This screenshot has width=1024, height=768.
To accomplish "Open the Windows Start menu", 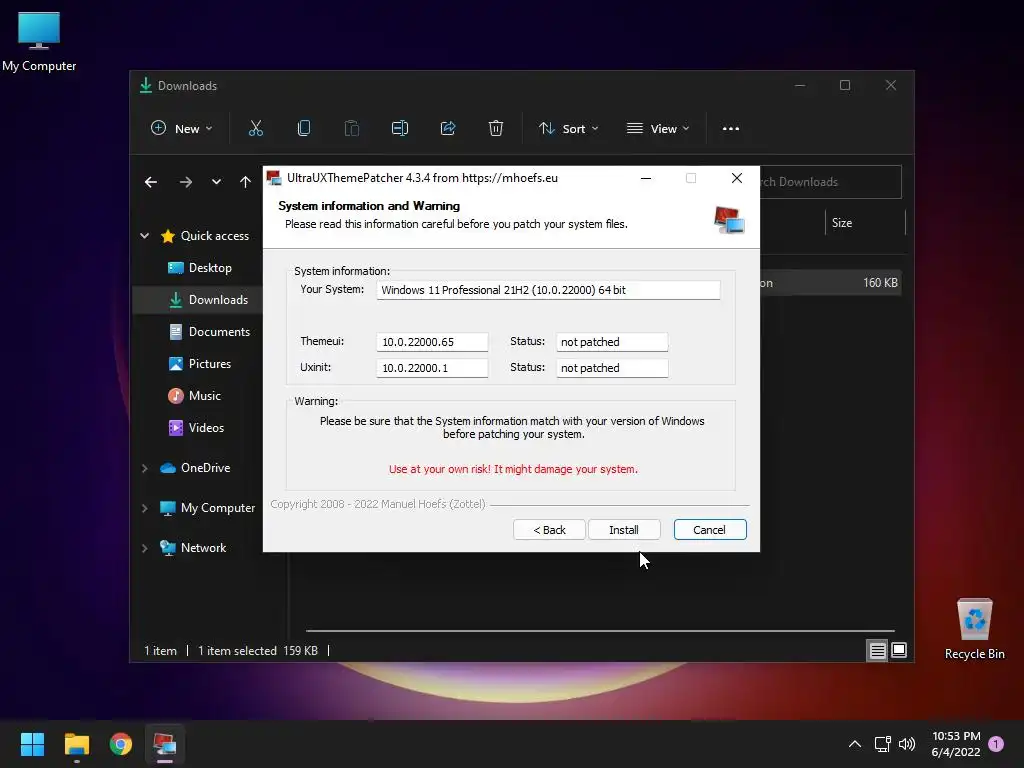I will 32,744.
